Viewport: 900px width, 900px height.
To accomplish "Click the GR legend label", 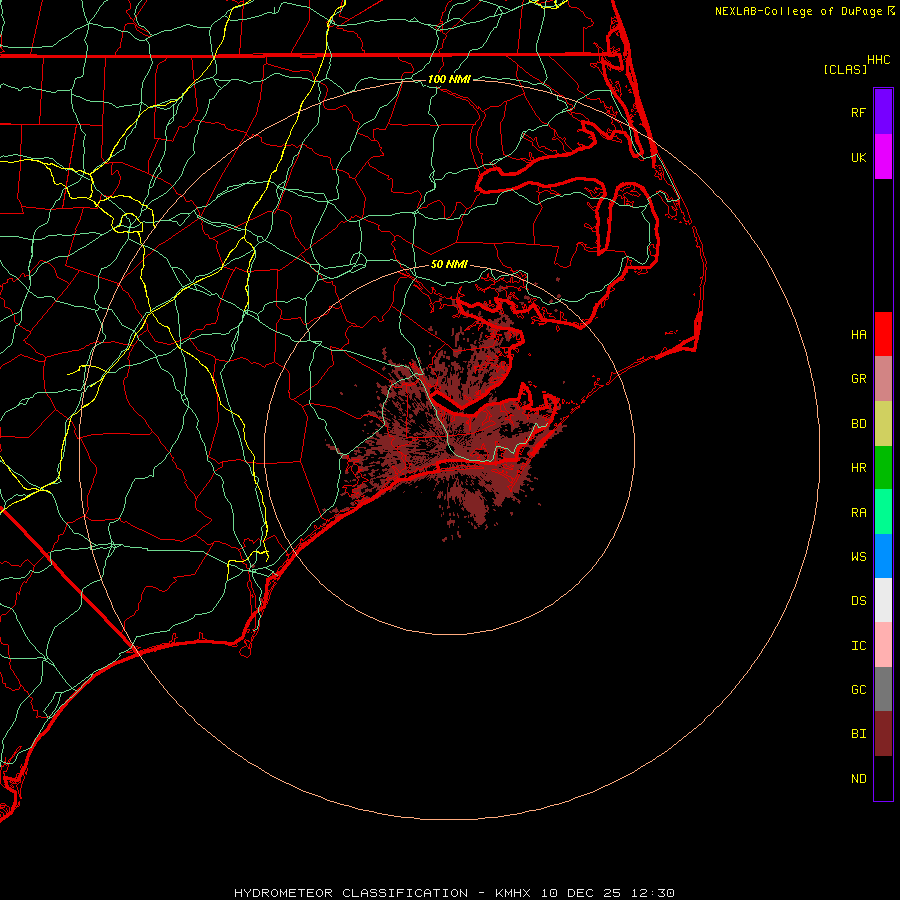I will click(x=858, y=379).
